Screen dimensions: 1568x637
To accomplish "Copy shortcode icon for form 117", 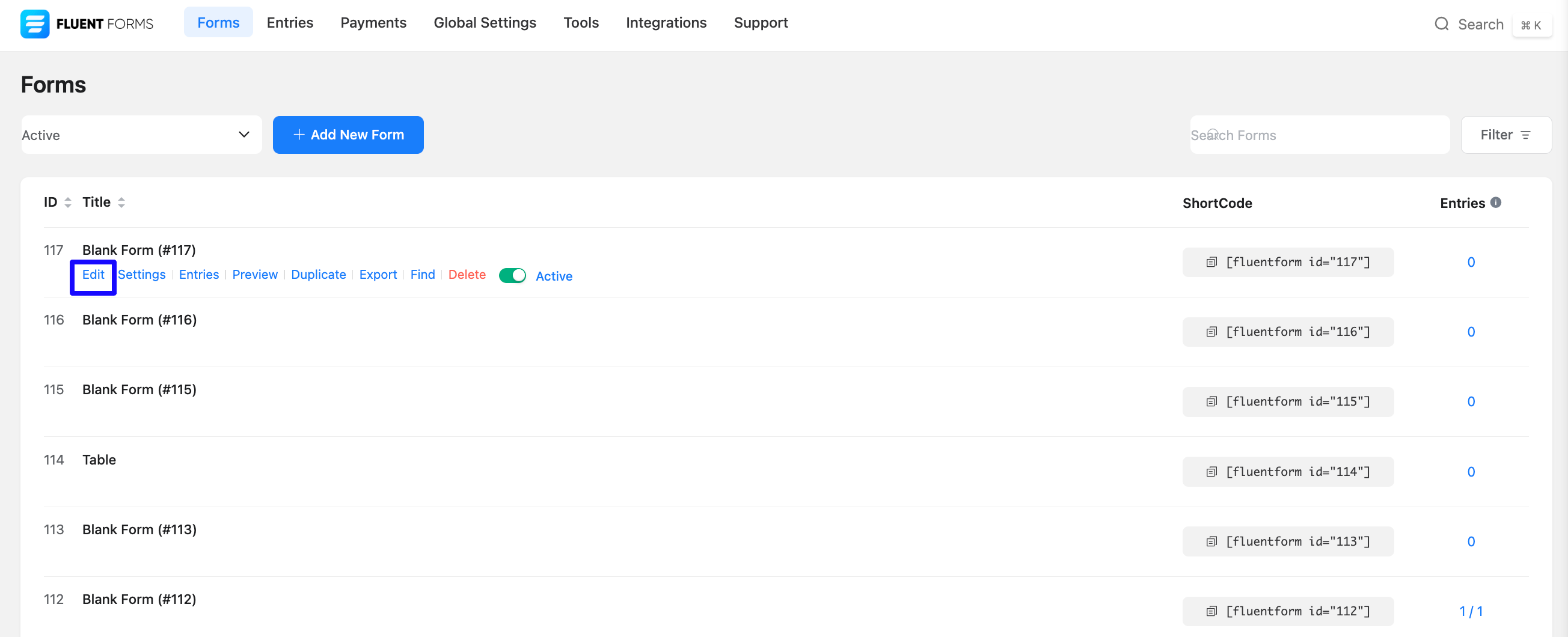I will pyautogui.click(x=1211, y=262).
